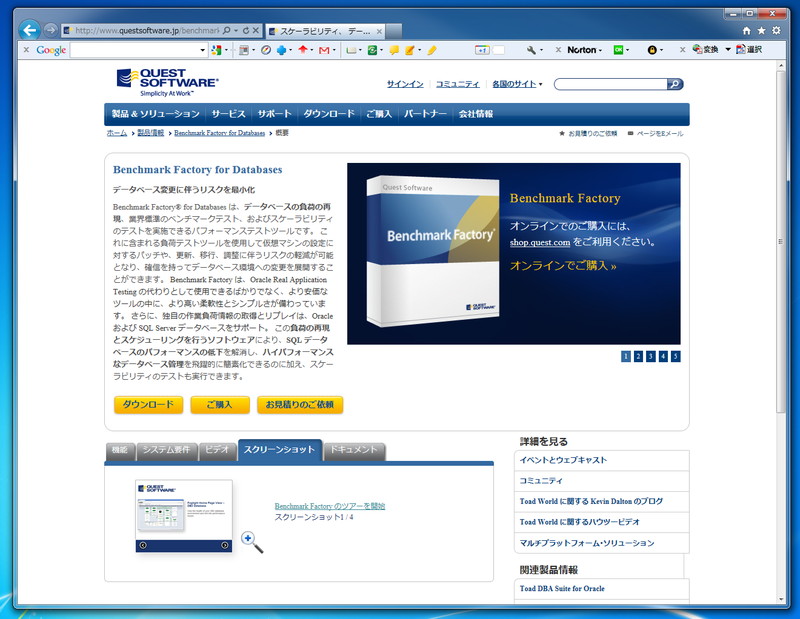Image resolution: width=800 pixels, height=619 pixels.
Task: Select slide 3 in the banner pager
Action: (651, 355)
